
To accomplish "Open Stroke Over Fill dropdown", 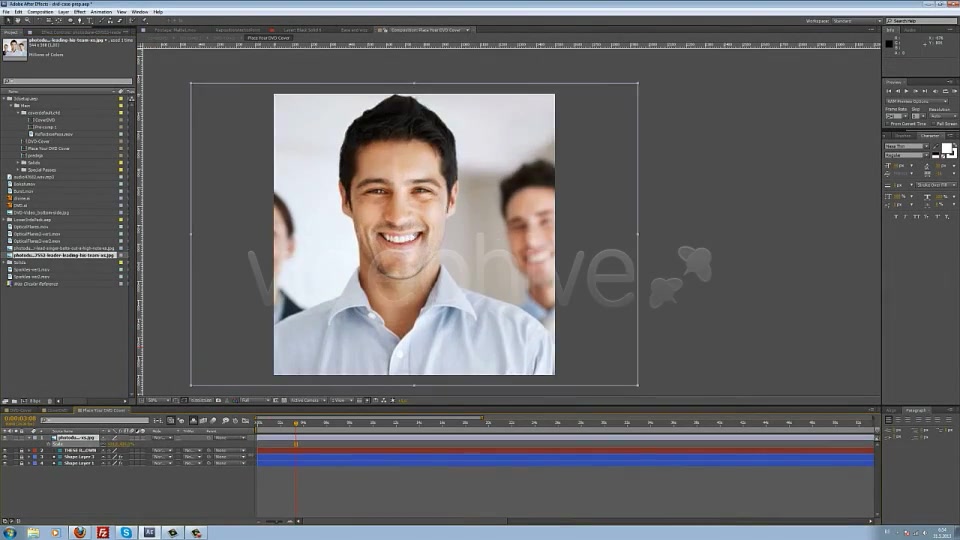I will (x=936, y=185).
